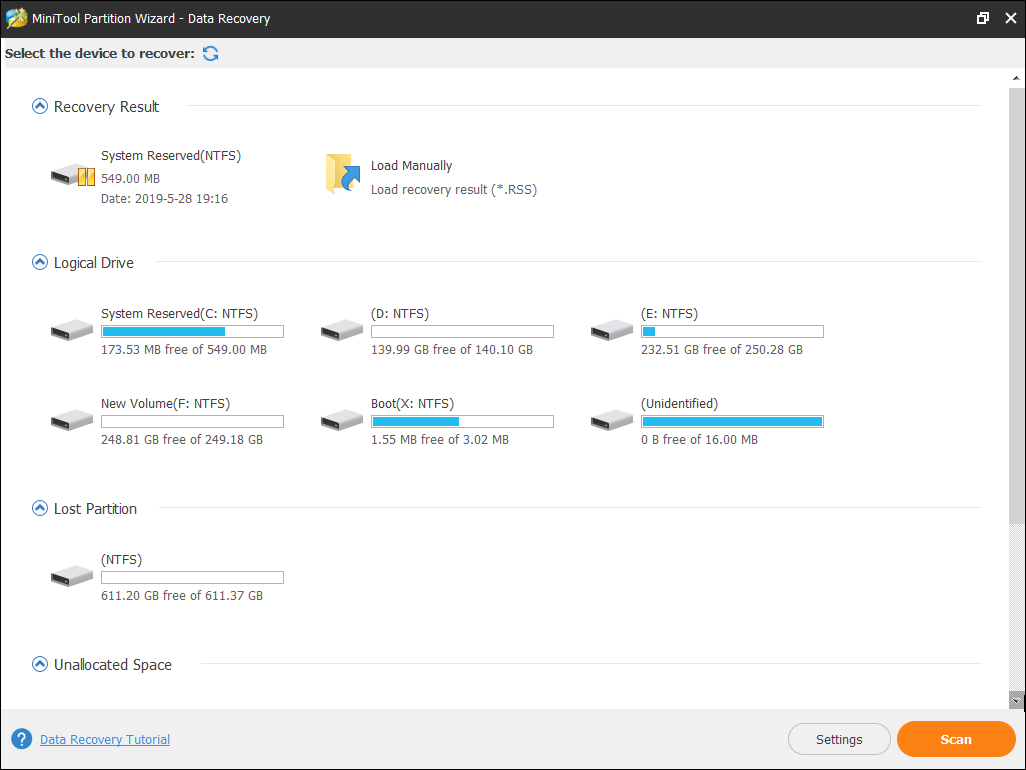Select the Unidentified drive icon
Image resolution: width=1026 pixels, height=770 pixels.
click(612, 420)
